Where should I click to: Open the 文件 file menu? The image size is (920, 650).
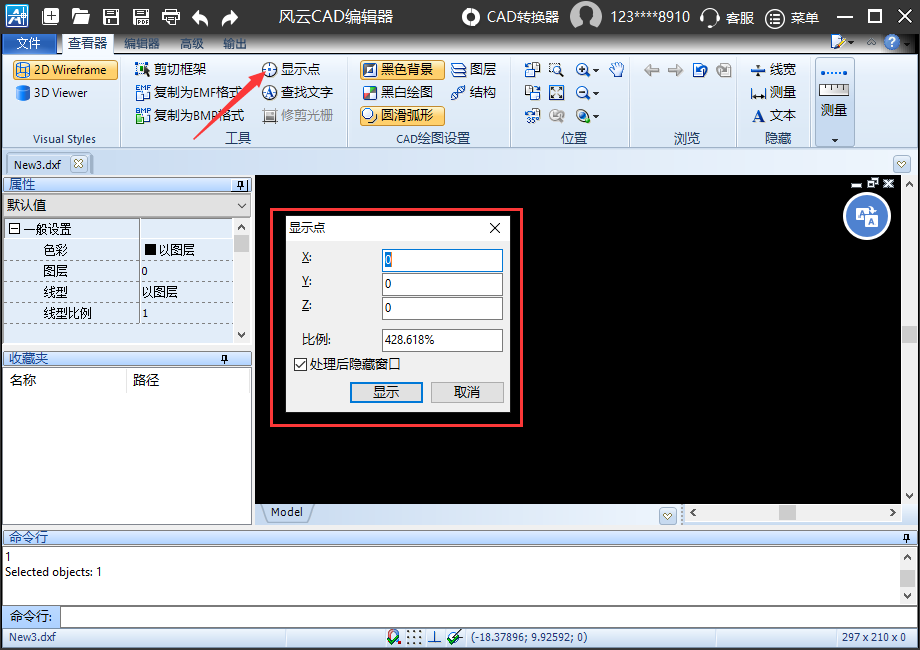tap(29, 43)
